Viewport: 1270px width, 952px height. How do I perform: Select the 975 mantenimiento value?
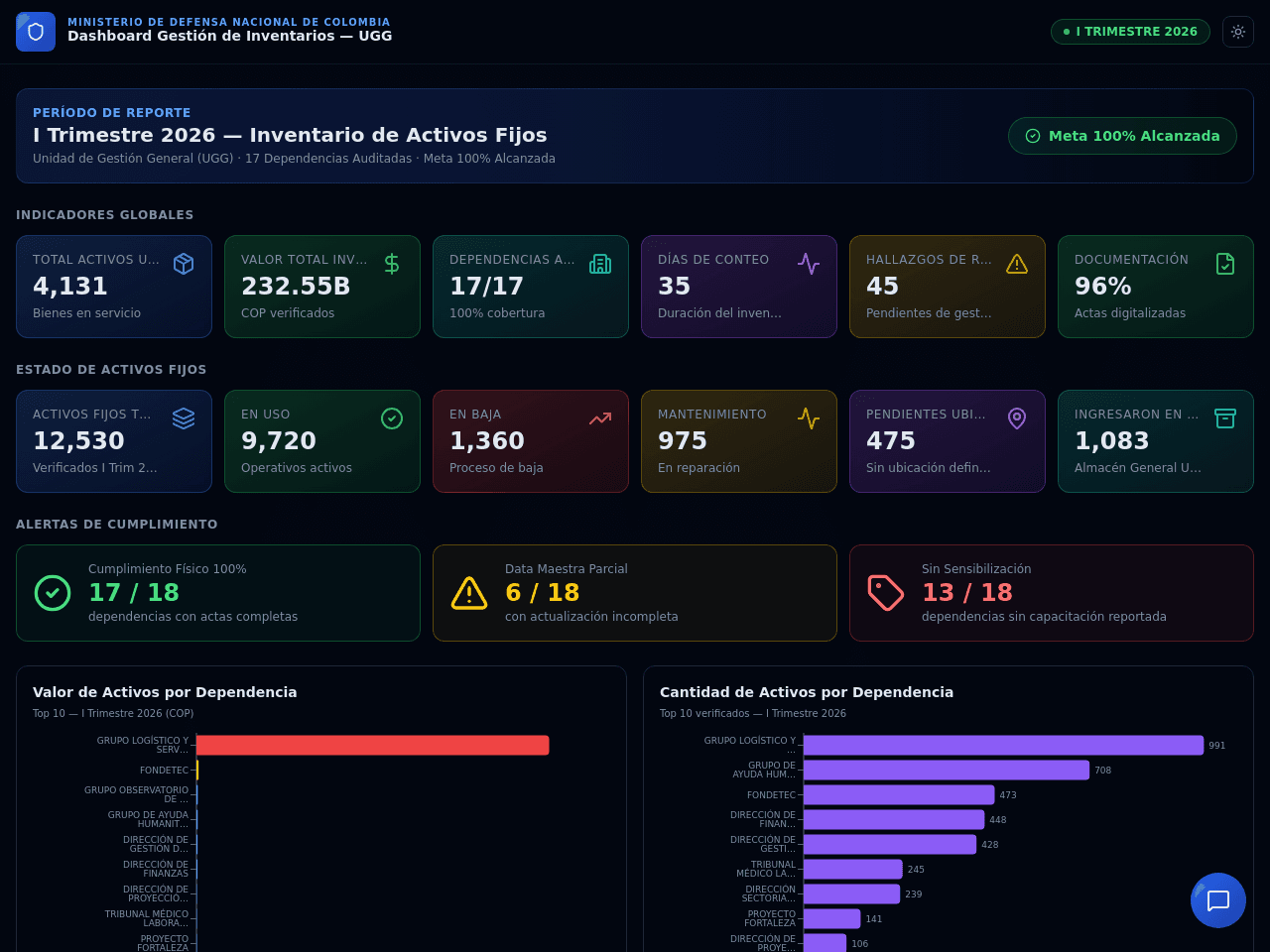683,441
